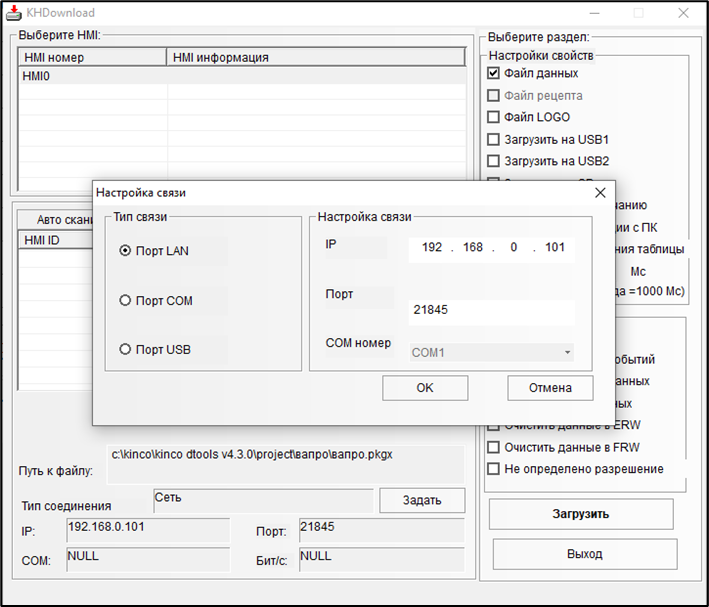Click the Порт field showing 21845 in dialog
This screenshot has height=607, width=709.
coord(492,312)
